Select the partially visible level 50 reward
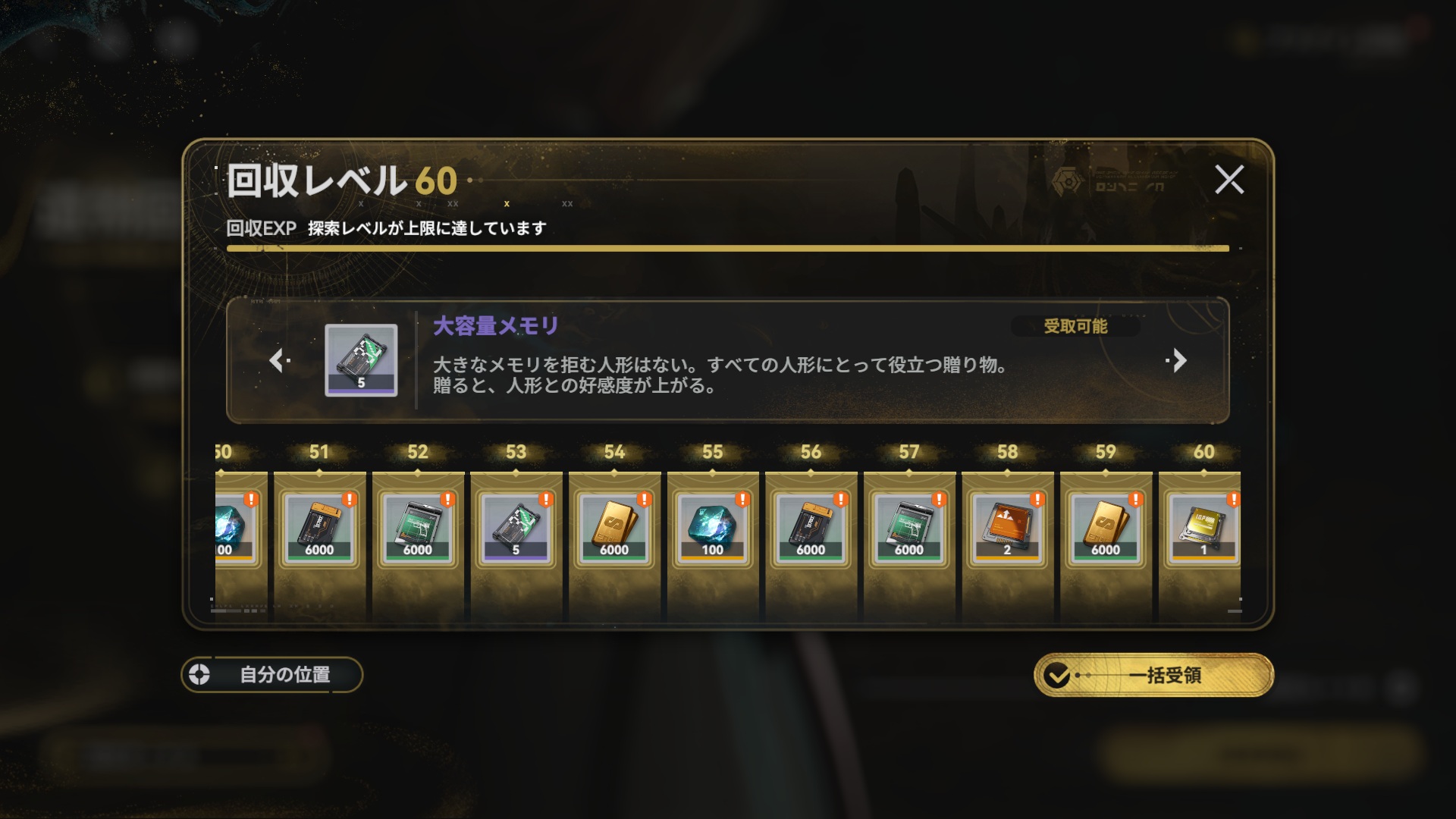The width and height of the screenshot is (1456, 819). coord(237,528)
